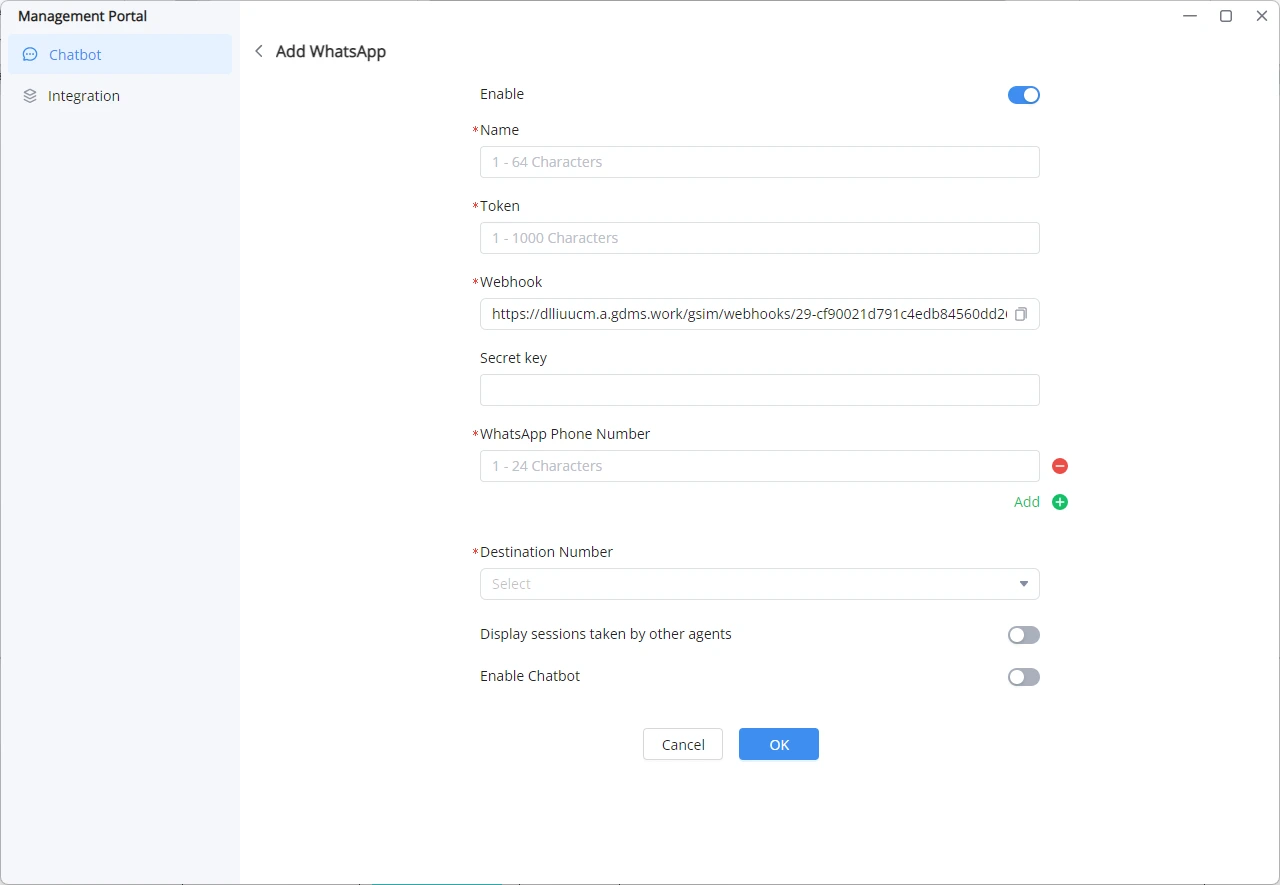Remove the WhatsApp Phone Number row

tap(1060, 466)
